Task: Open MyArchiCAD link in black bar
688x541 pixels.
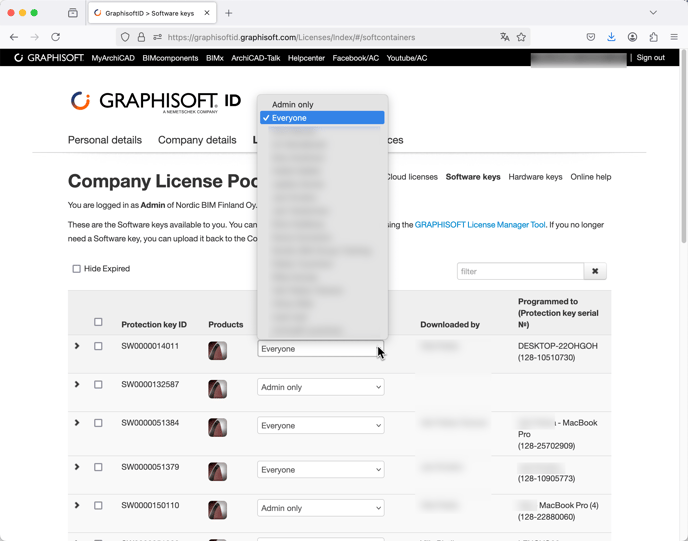Action: pyautogui.click(x=113, y=58)
